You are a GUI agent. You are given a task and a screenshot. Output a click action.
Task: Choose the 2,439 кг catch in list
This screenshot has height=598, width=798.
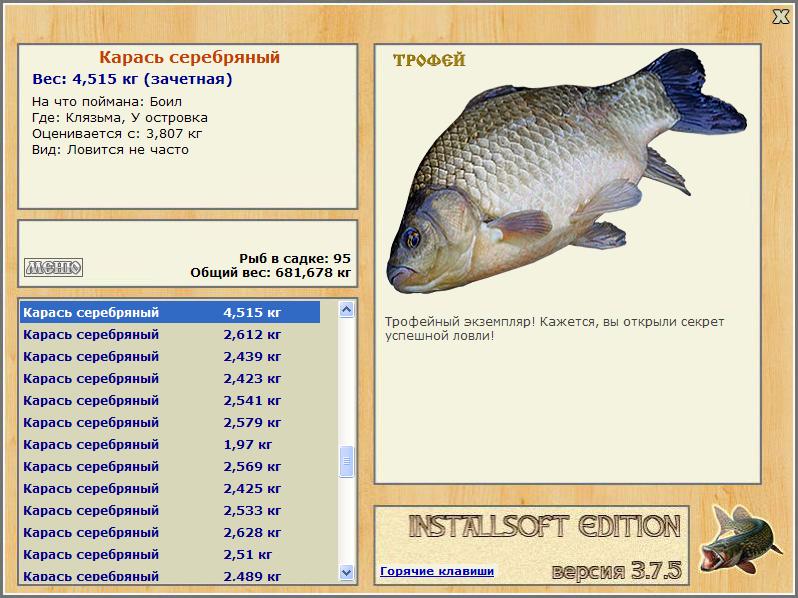(x=170, y=356)
